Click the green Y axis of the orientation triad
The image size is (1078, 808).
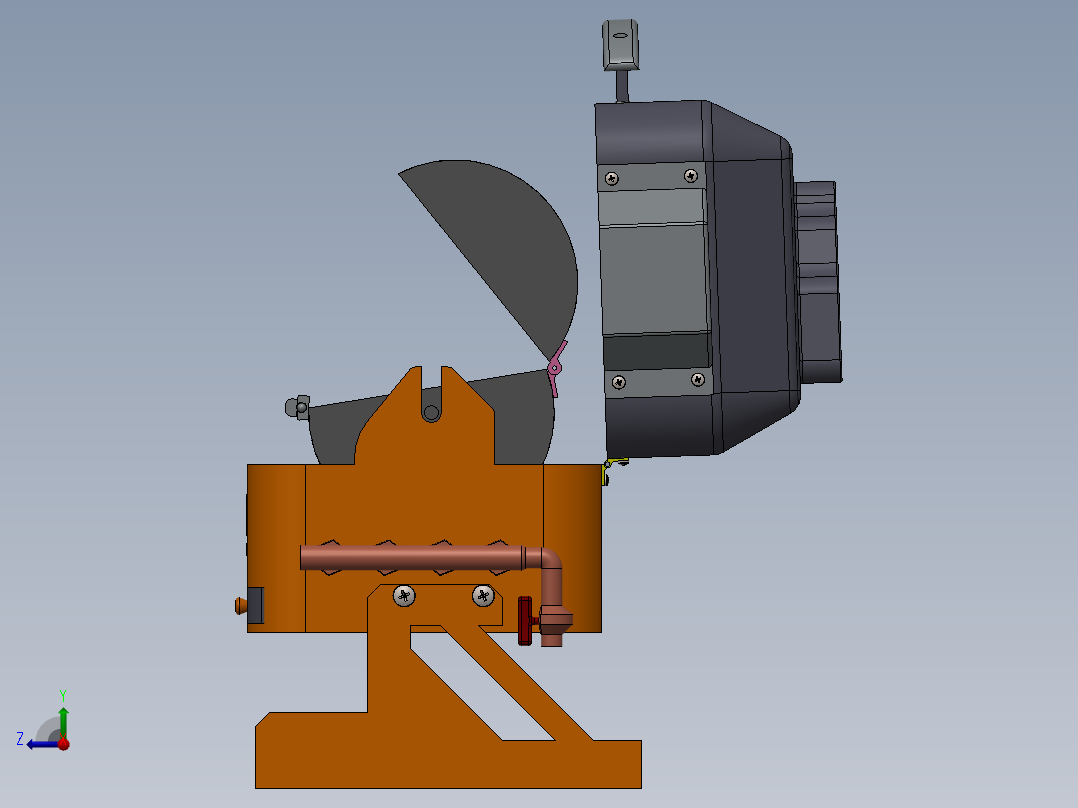pos(63,722)
